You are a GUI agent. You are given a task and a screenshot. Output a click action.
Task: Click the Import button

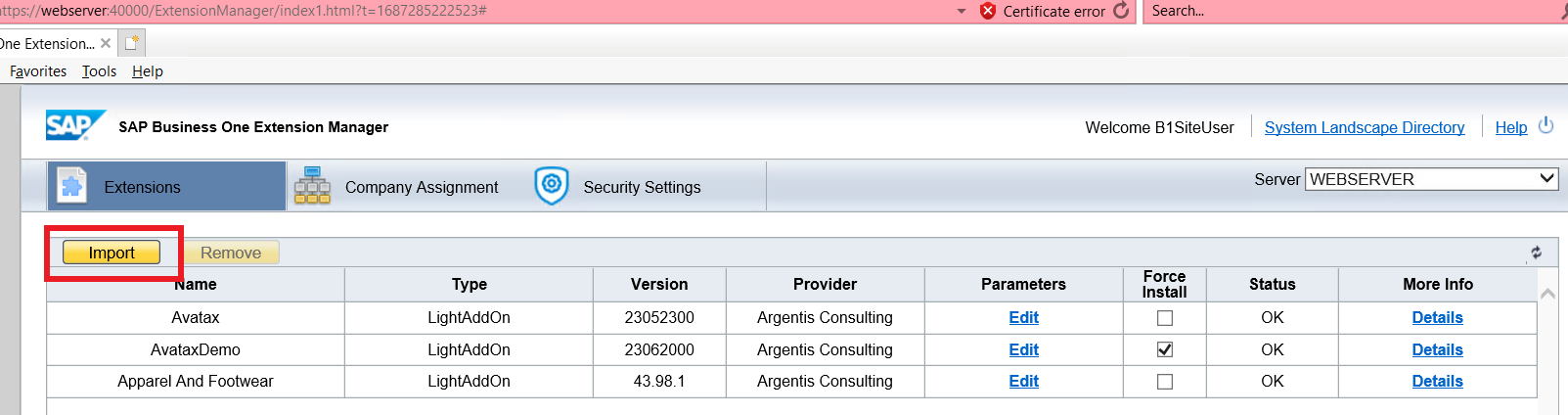point(112,253)
